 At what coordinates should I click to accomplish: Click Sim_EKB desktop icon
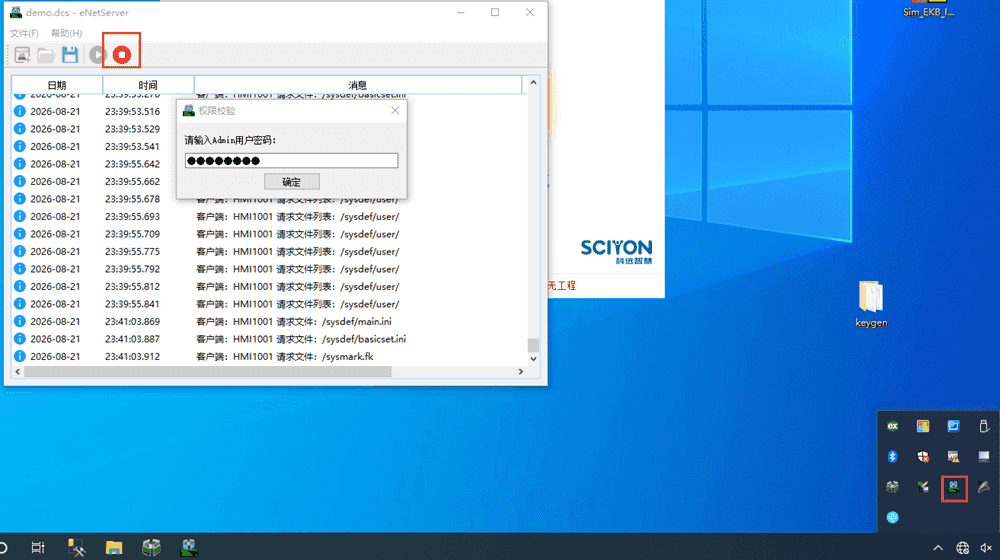point(929,9)
